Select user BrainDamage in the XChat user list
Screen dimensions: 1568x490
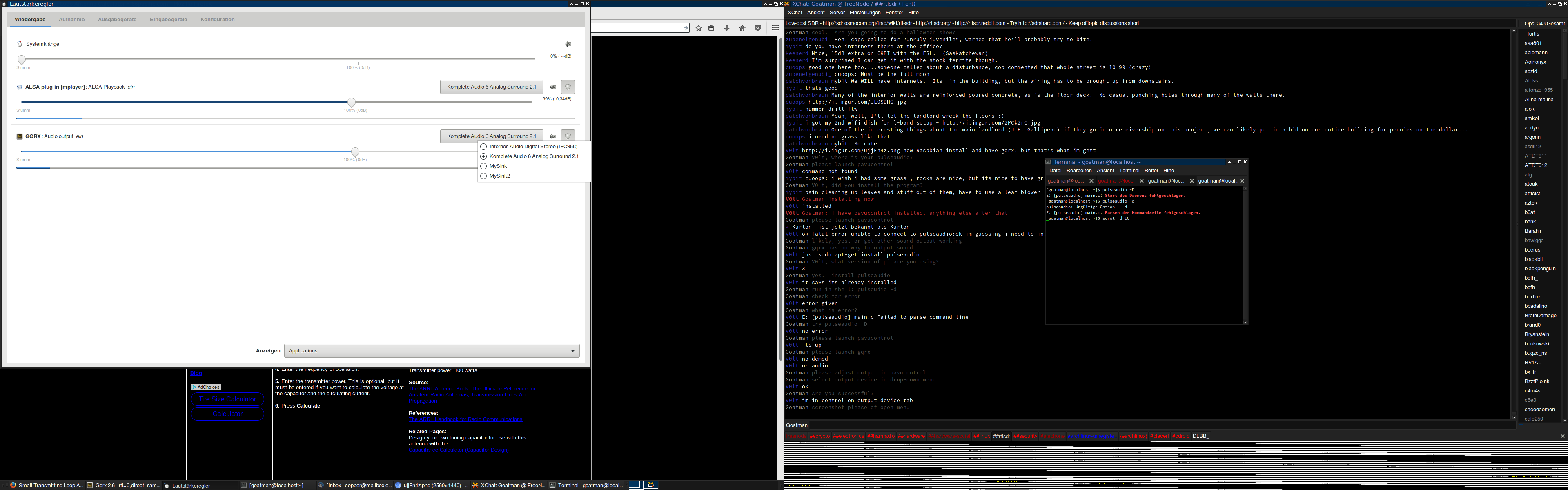pyautogui.click(x=1540, y=316)
